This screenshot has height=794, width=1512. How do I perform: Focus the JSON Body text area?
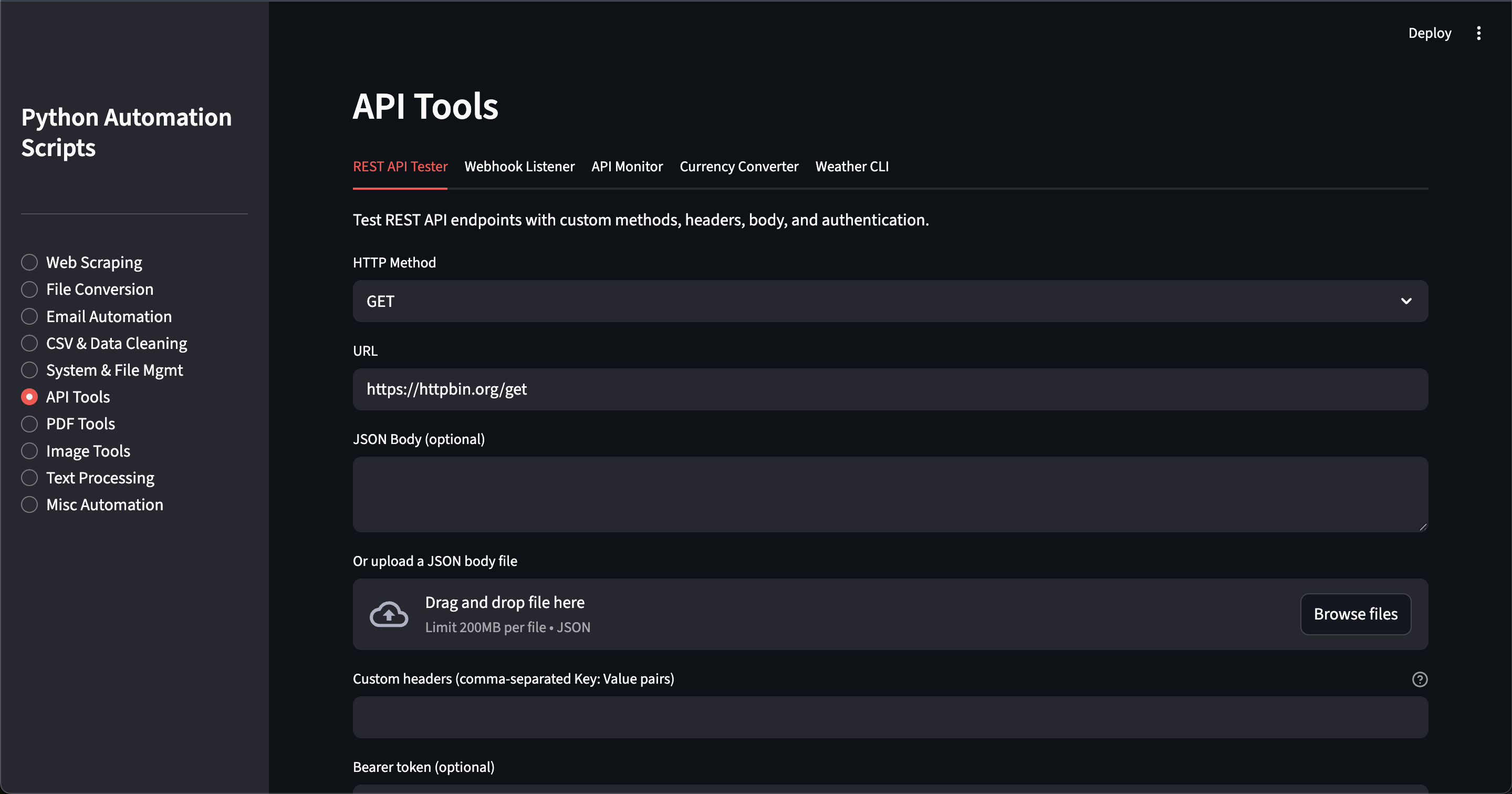point(890,494)
